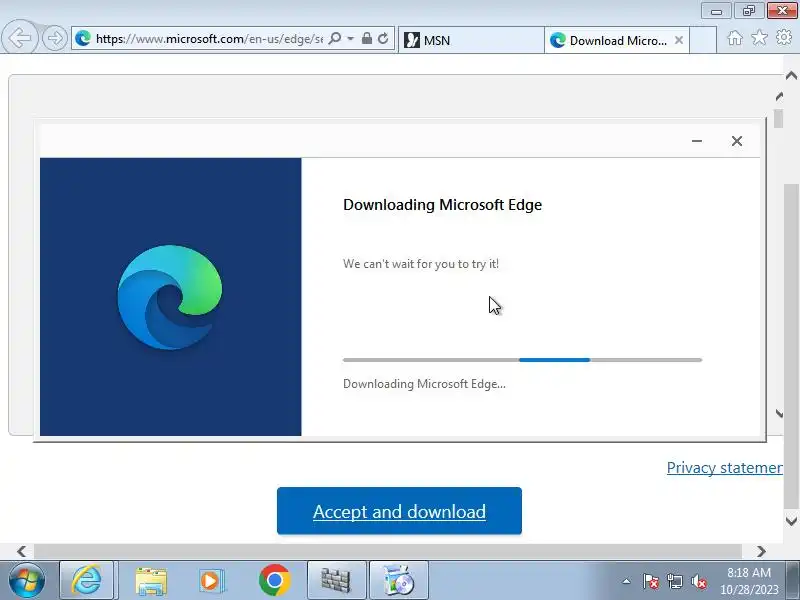800x600 pixels.
Task: Launch Windows Media Player from taskbar
Action: [211, 581]
